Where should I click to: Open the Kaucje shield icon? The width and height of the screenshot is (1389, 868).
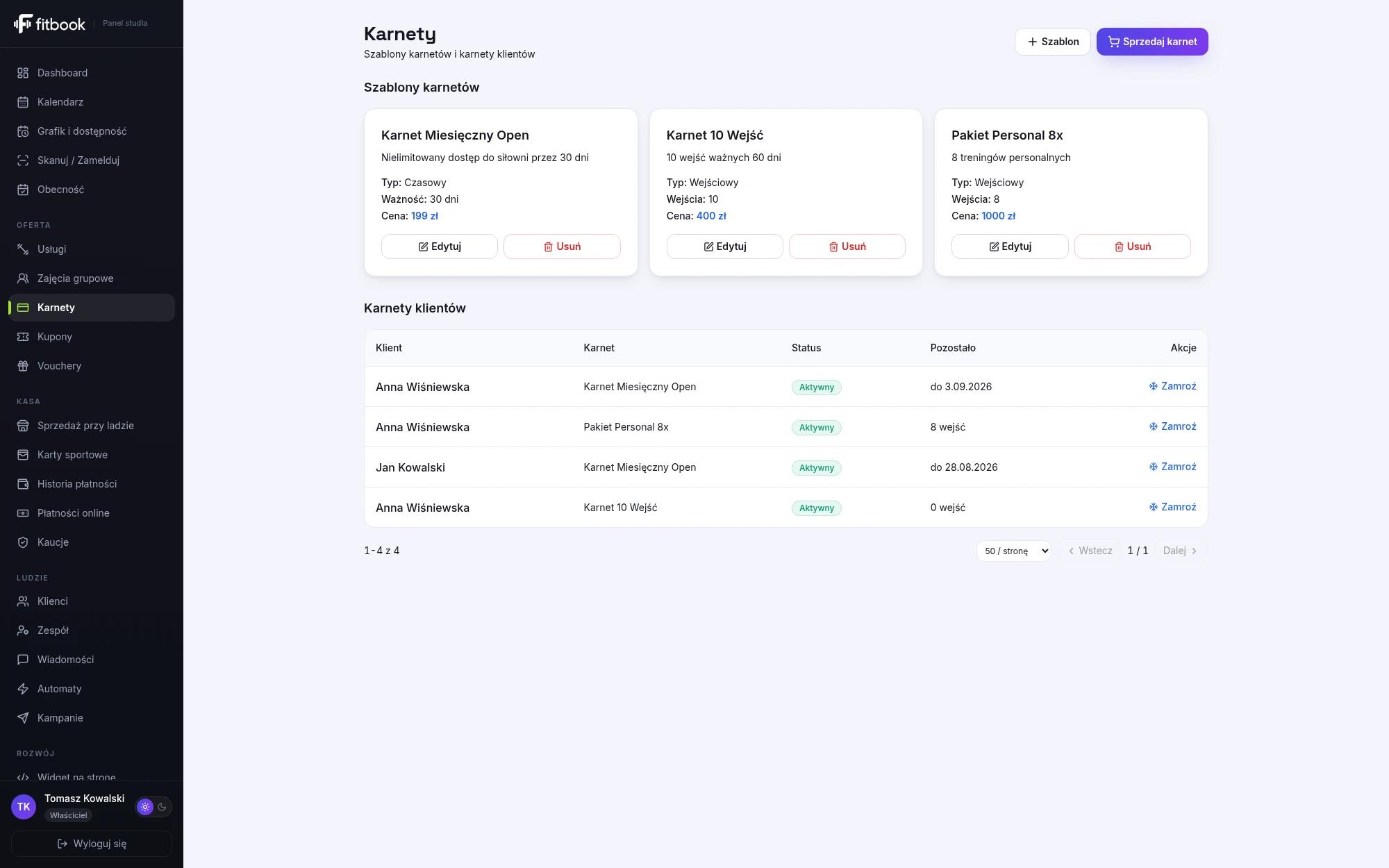click(23, 542)
